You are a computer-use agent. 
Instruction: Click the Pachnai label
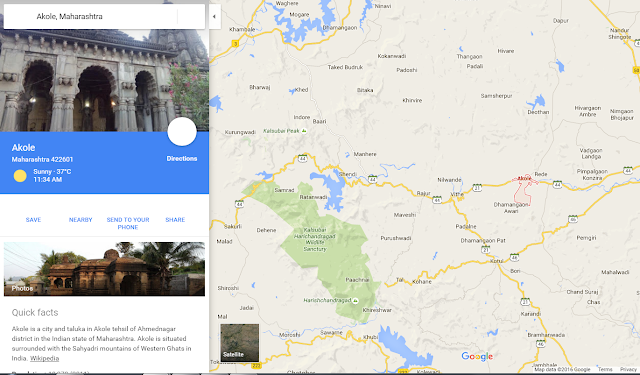tap(357, 280)
